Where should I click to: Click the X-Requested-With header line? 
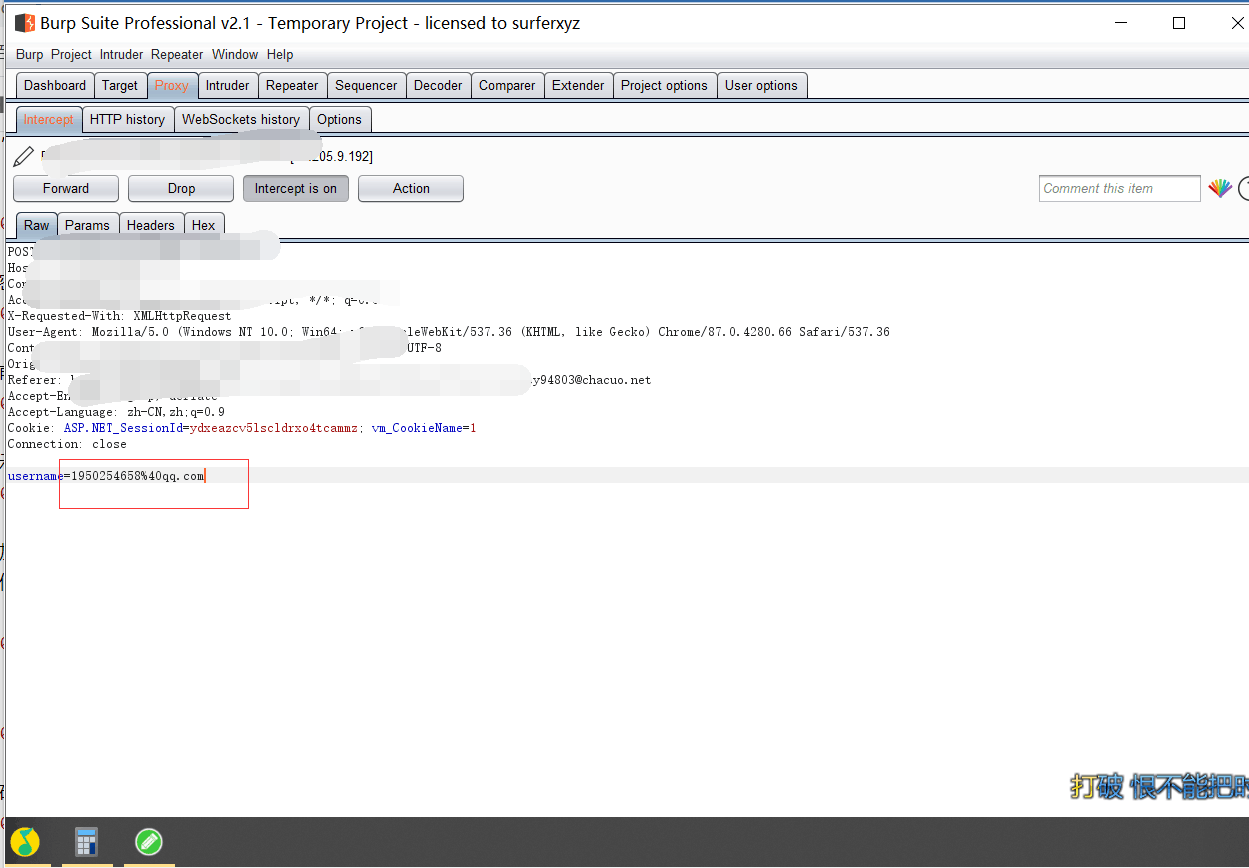119,316
